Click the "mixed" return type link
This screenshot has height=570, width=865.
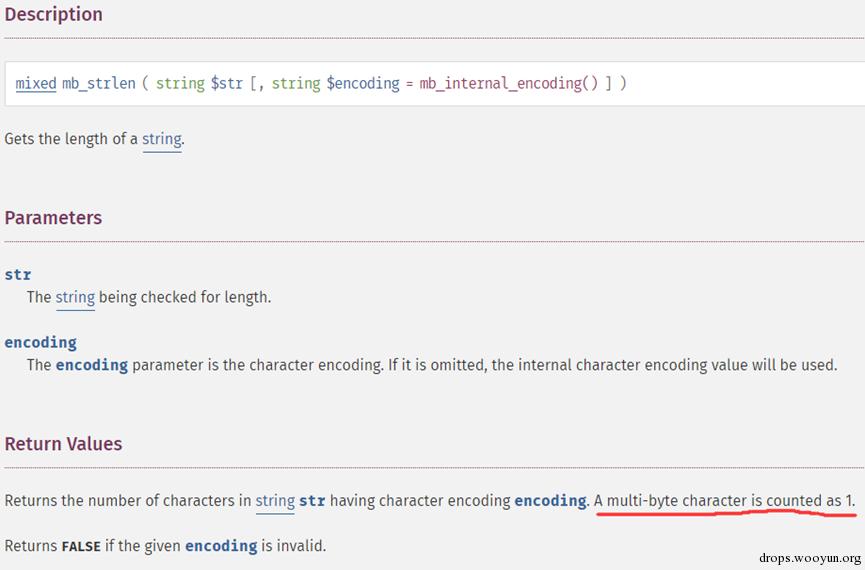(x=36, y=83)
